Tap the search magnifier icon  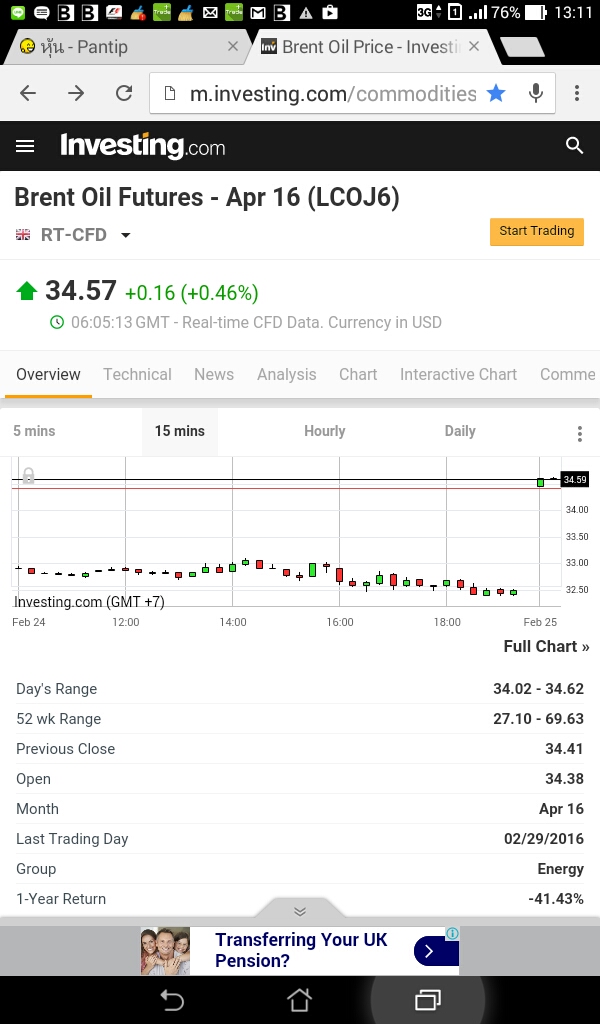coord(575,146)
